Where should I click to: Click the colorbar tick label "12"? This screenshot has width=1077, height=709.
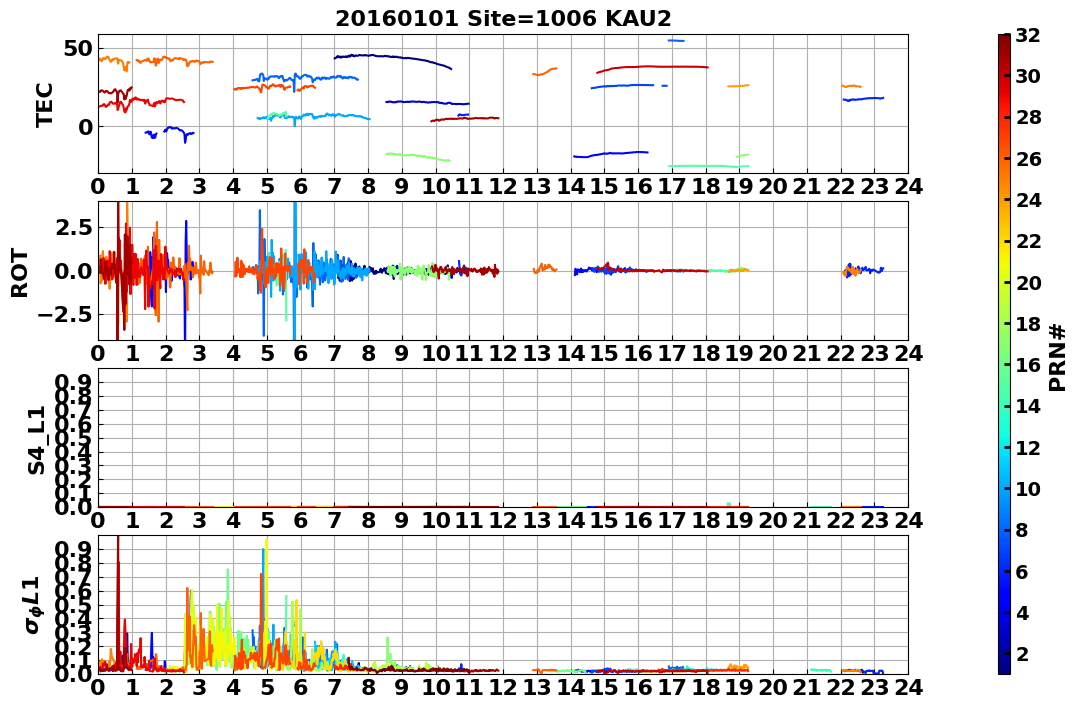(x=1028, y=447)
